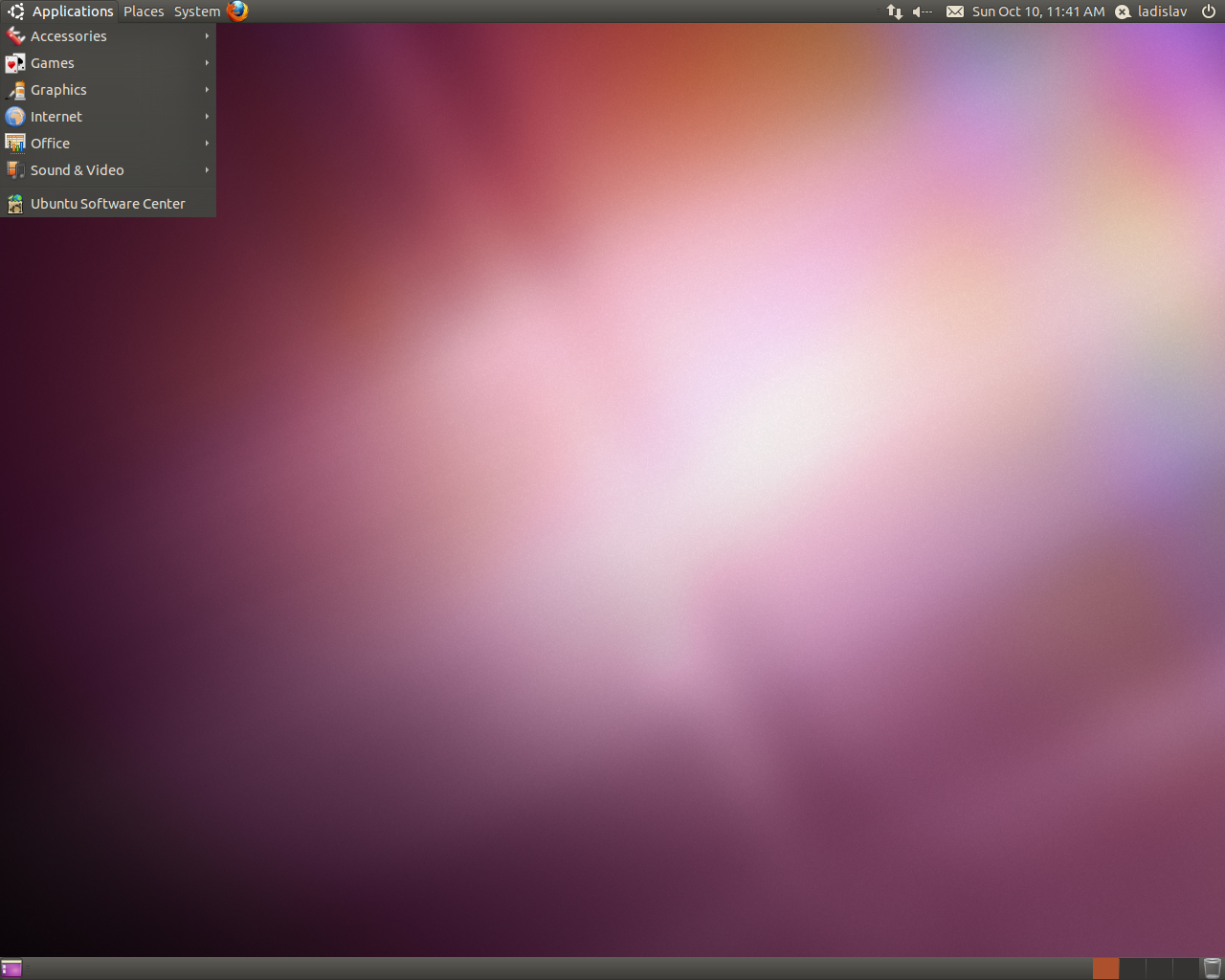This screenshot has width=1225, height=980.
Task: Expand the Internet submenu
Action: (108, 117)
